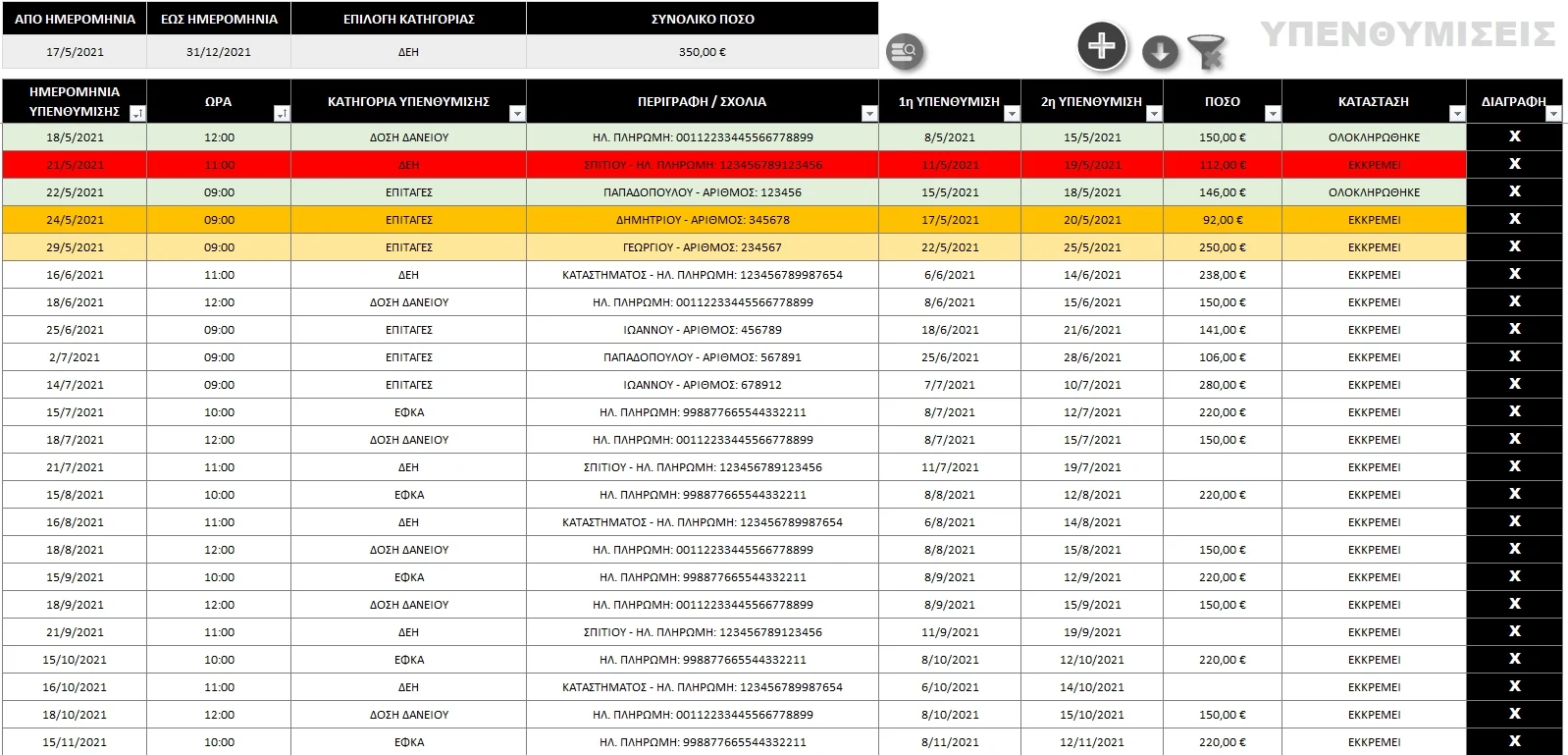The image size is (1568, 755).
Task: Delete the 18/5/2021 reminder row
Action: (1514, 136)
